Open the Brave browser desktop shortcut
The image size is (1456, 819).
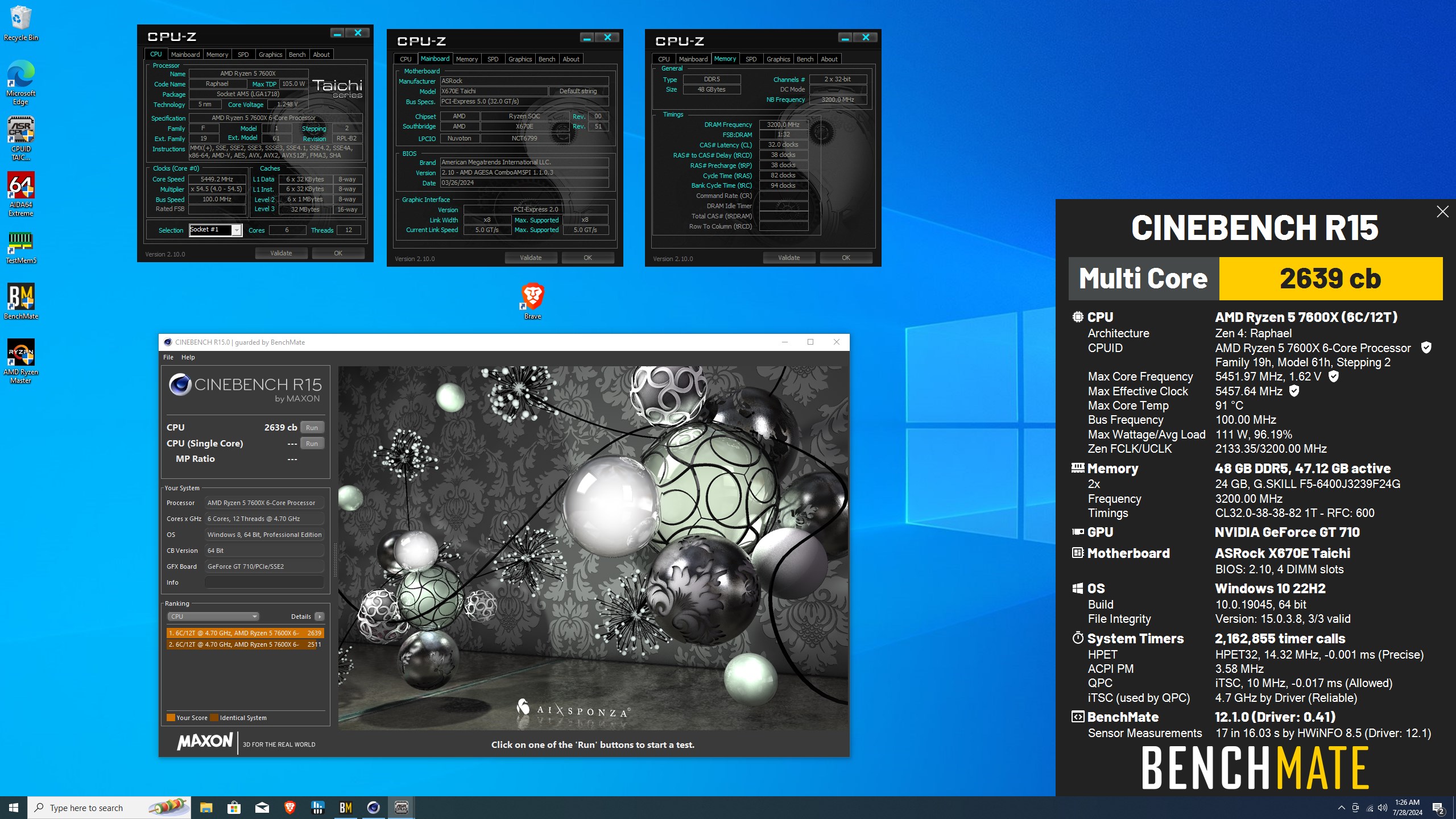pyautogui.click(x=532, y=301)
